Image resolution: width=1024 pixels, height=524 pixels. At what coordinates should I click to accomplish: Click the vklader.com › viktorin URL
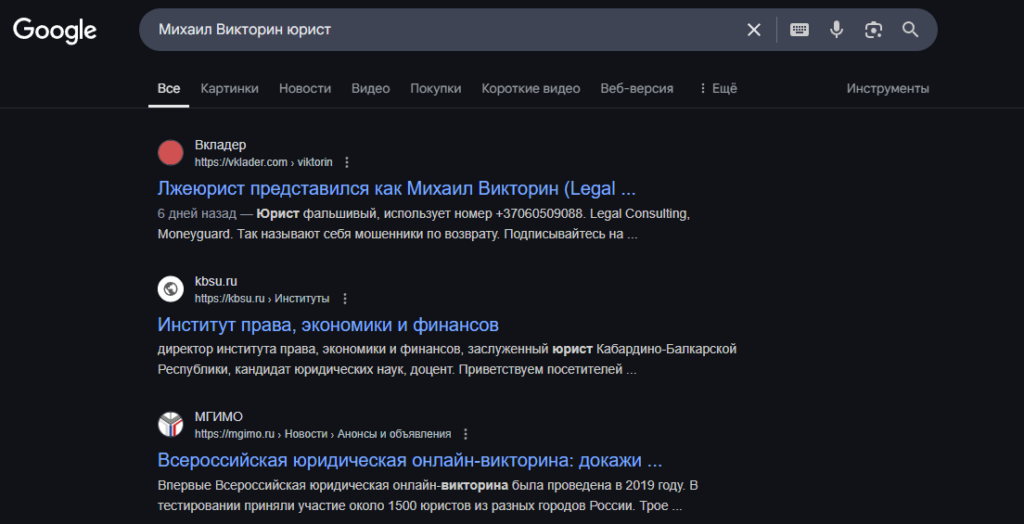263,162
